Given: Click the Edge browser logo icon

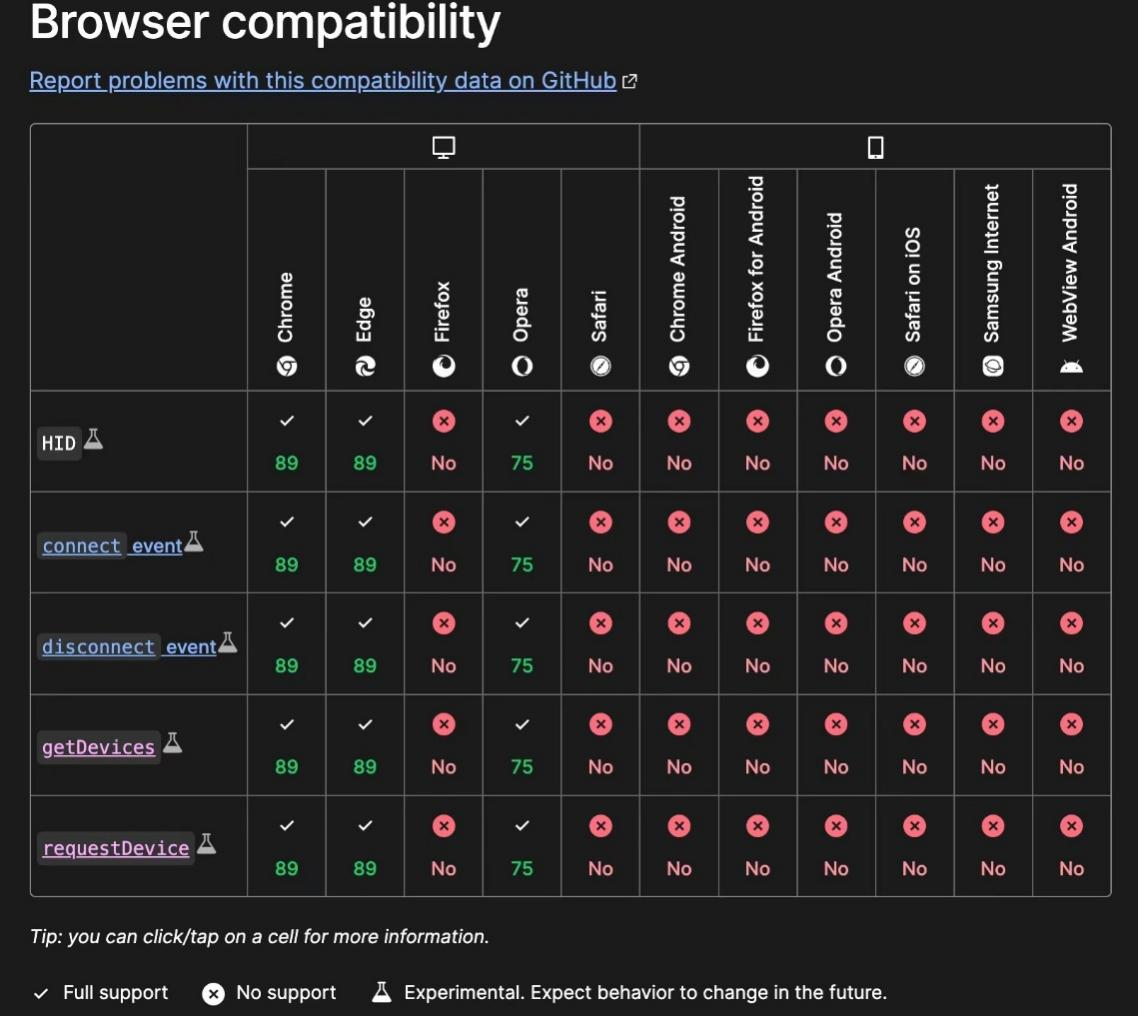Looking at the screenshot, I should 365,367.
